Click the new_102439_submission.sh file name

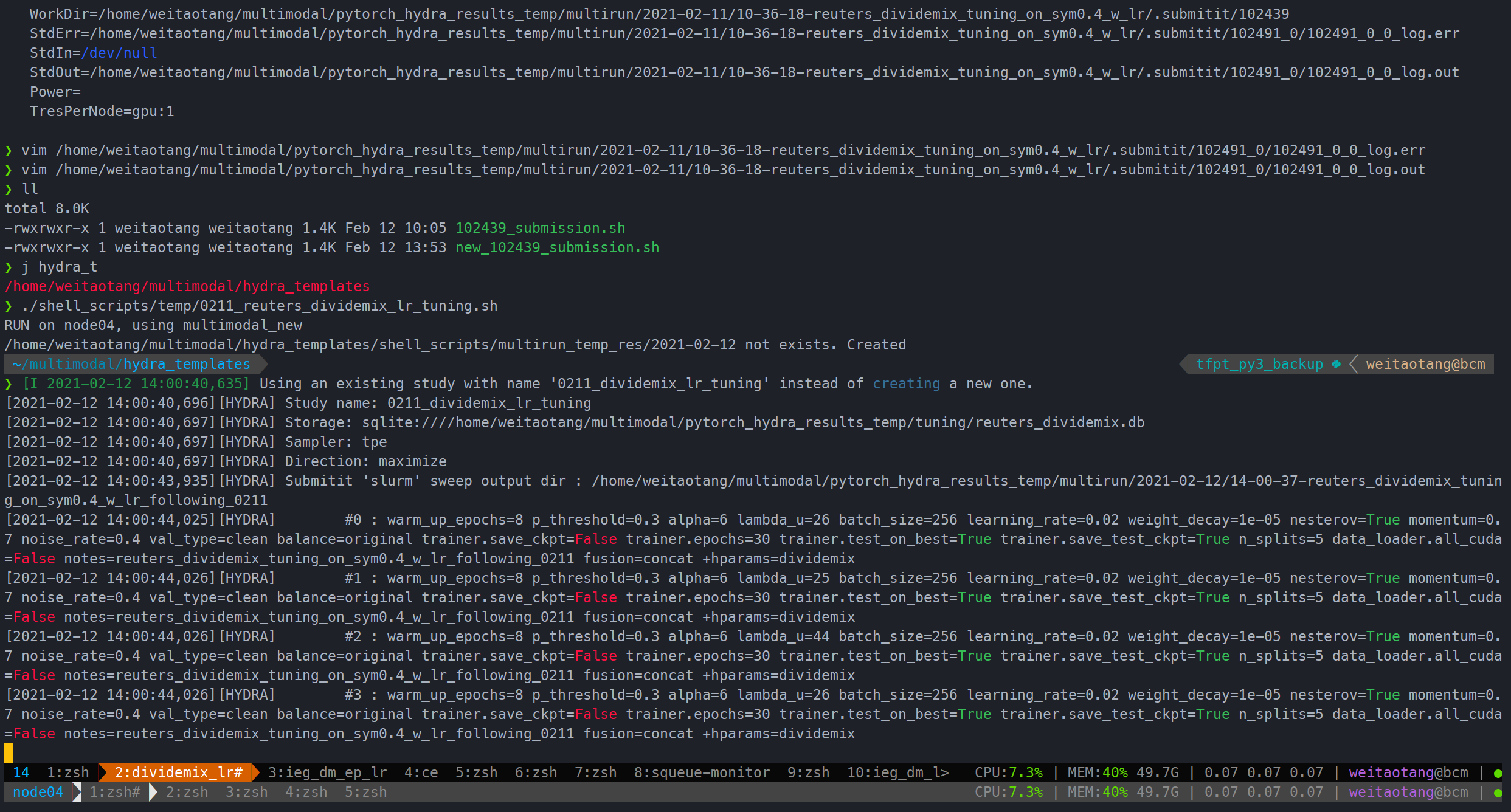click(x=558, y=247)
